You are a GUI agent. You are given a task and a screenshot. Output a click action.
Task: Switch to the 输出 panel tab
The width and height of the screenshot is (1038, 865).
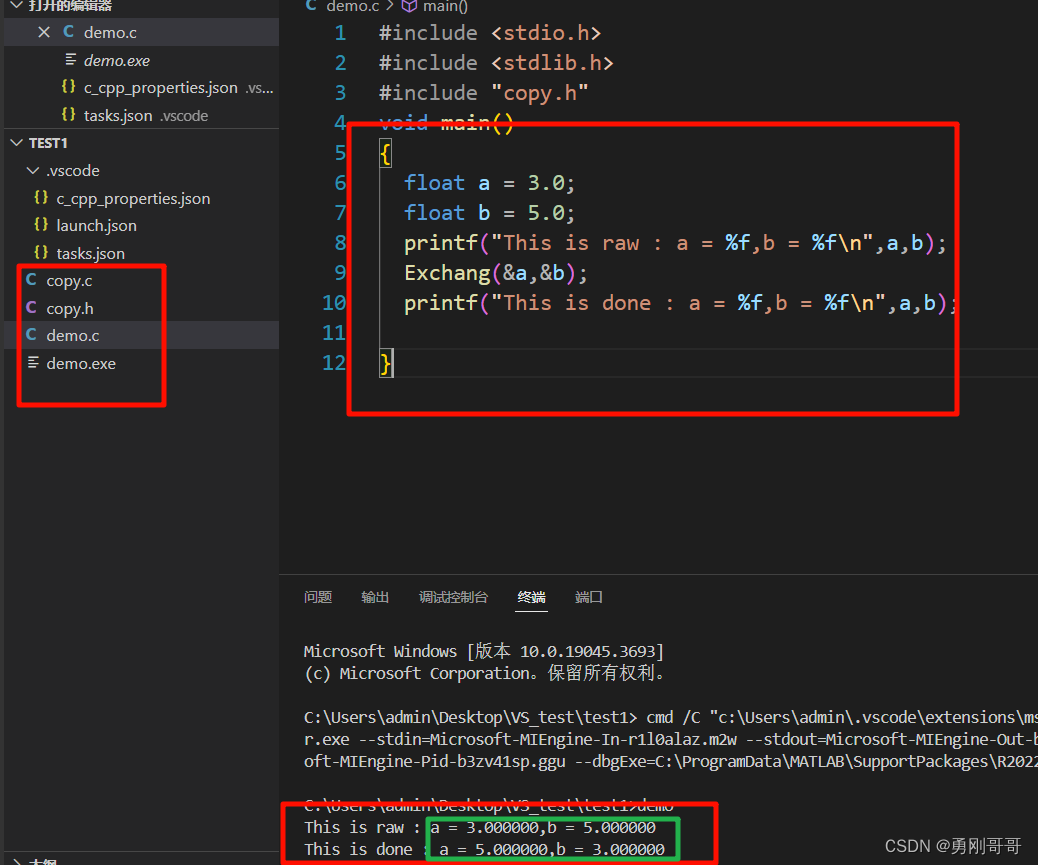[x=375, y=597]
